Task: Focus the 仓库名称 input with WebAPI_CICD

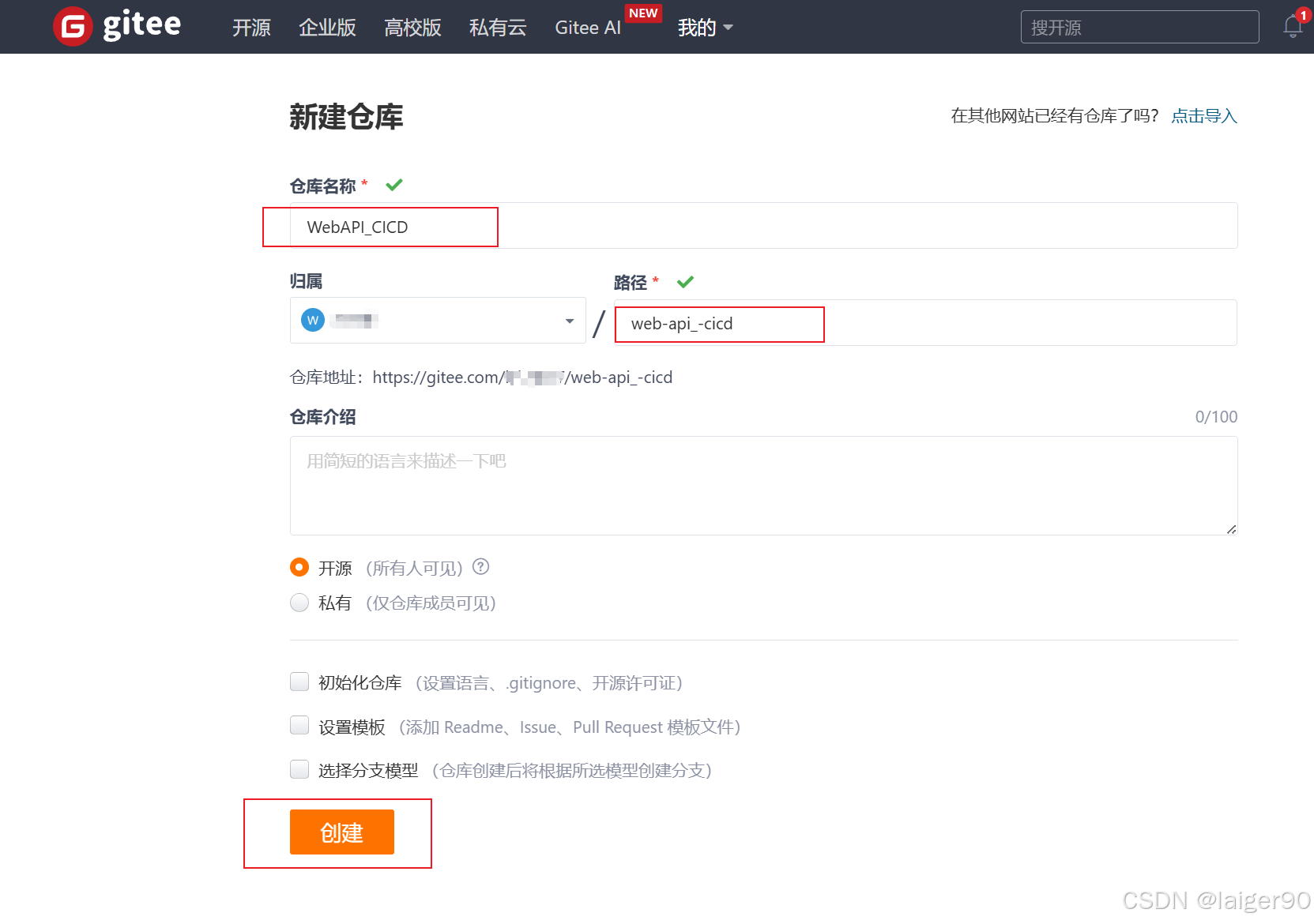Action: pyautogui.click(x=763, y=226)
